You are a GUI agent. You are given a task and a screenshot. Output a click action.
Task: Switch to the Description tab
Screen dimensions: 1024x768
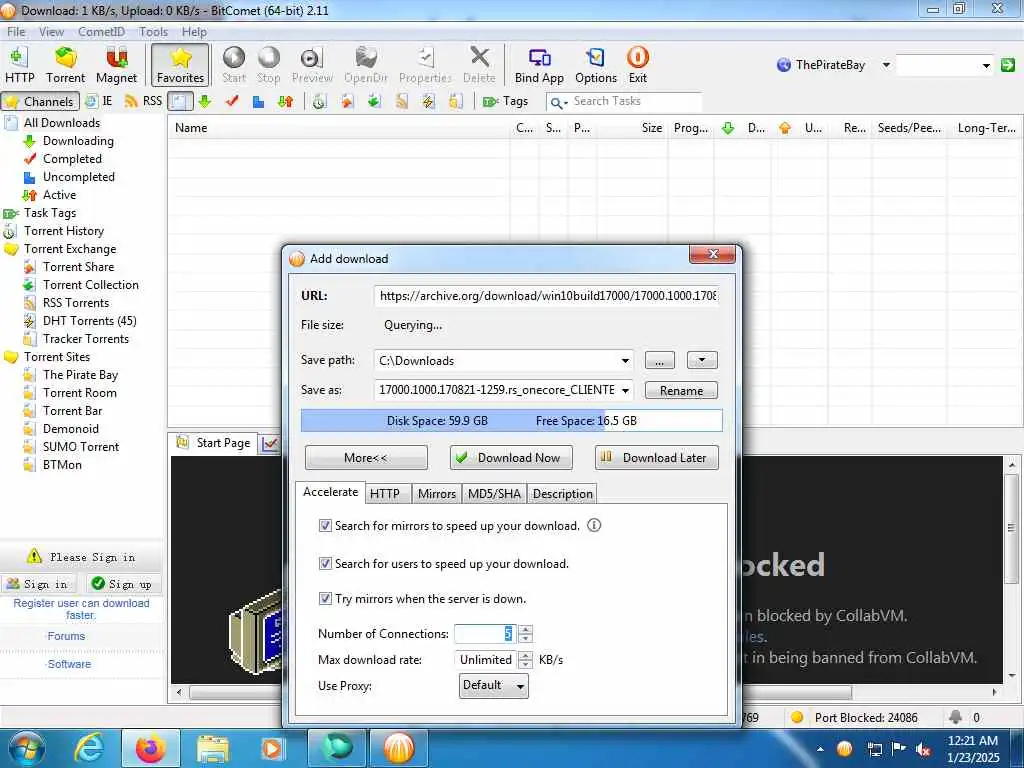(x=562, y=494)
